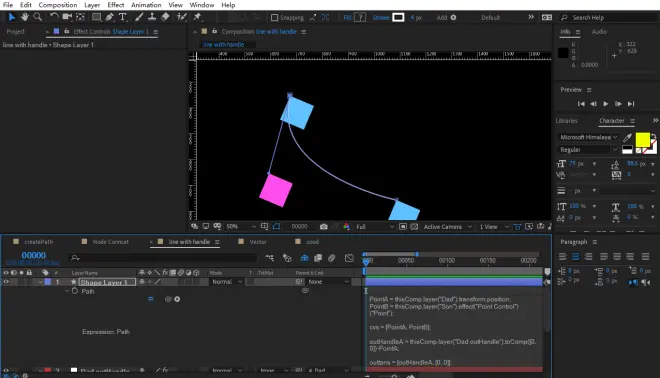Image resolution: width=660 pixels, height=378 pixels.
Task: Select the Roto Brush tool
Action: tap(181, 17)
